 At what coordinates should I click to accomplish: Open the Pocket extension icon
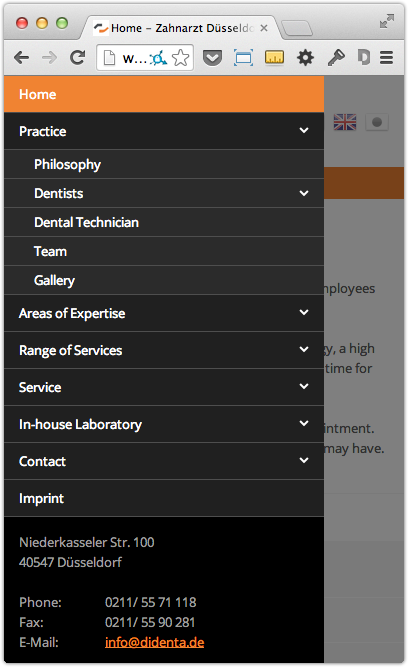[212, 58]
